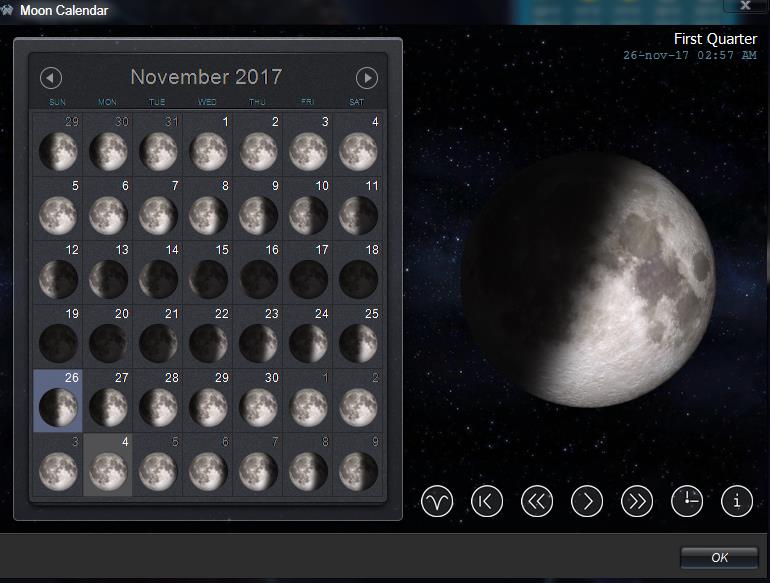
Task: Click the November 2017 month title
Action: [206, 77]
